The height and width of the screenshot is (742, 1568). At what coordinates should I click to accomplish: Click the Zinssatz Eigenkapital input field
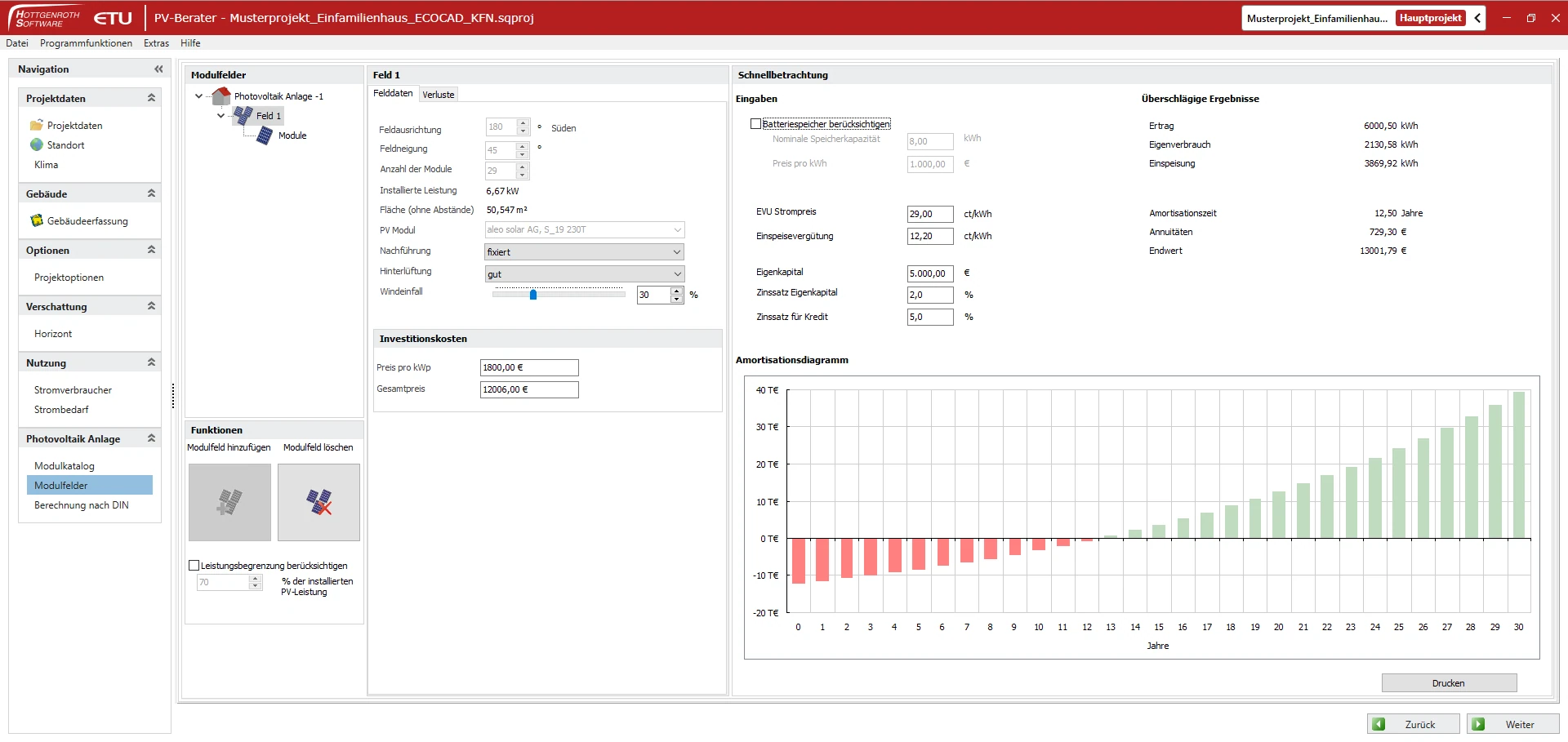click(930, 295)
